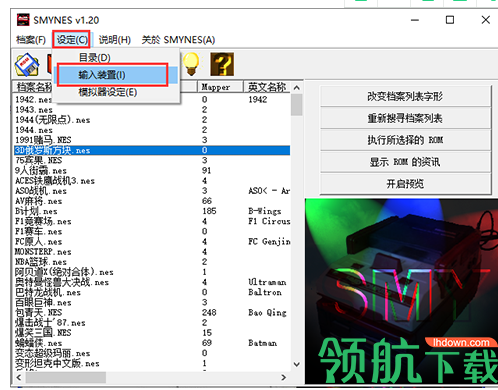498x390 pixels.
Task: Select the 75宾果.NES file
Action: click(152, 160)
